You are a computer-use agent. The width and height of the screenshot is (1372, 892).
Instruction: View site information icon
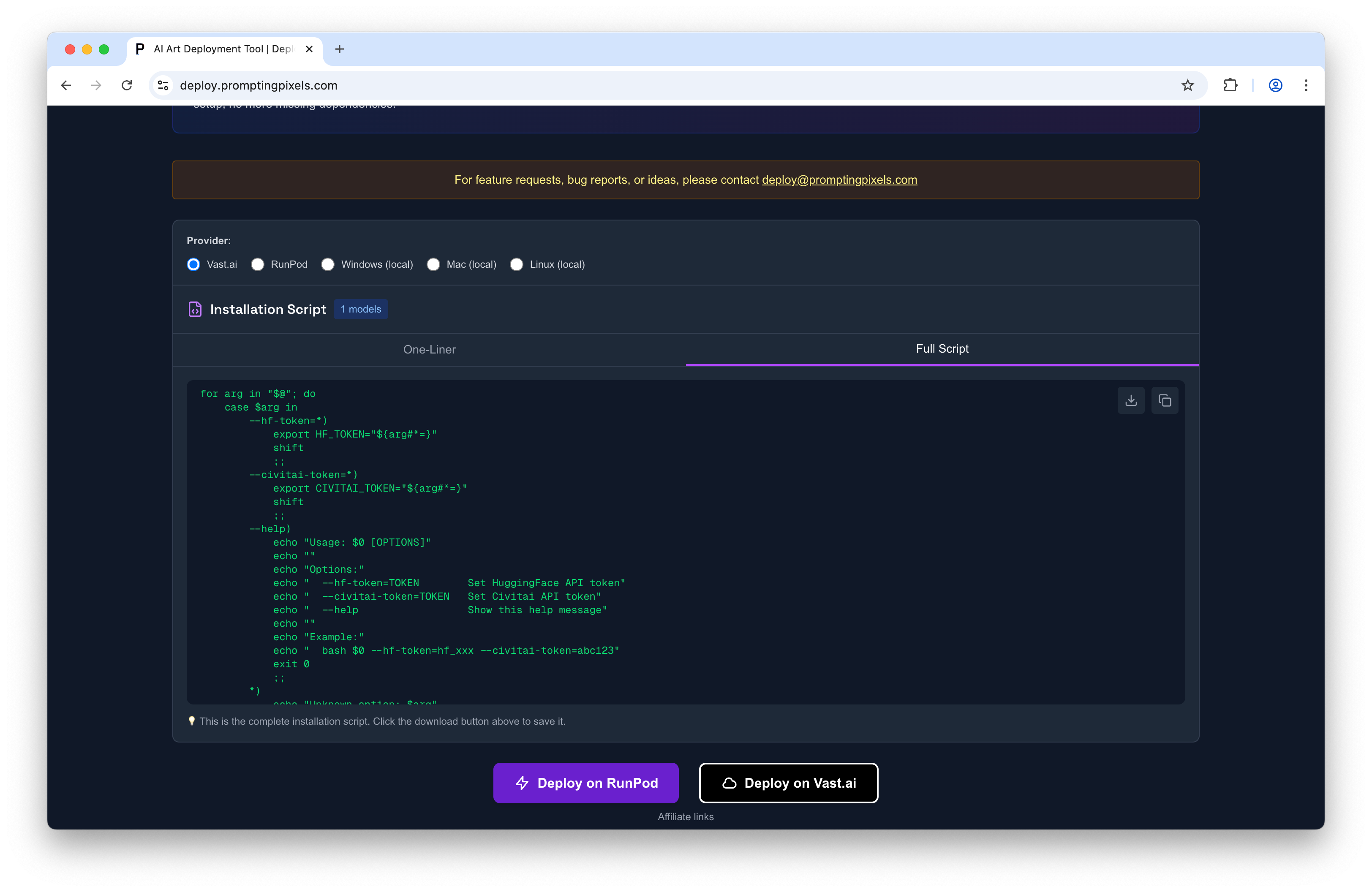point(163,85)
